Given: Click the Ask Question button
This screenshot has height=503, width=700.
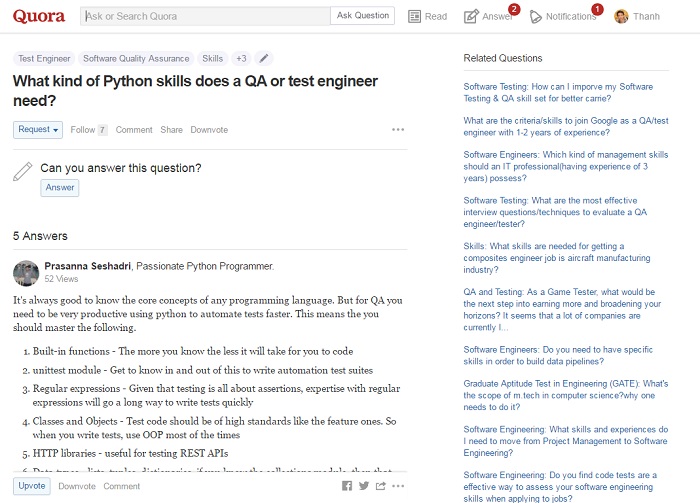Looking at the screenshot, I should (363, 16).
